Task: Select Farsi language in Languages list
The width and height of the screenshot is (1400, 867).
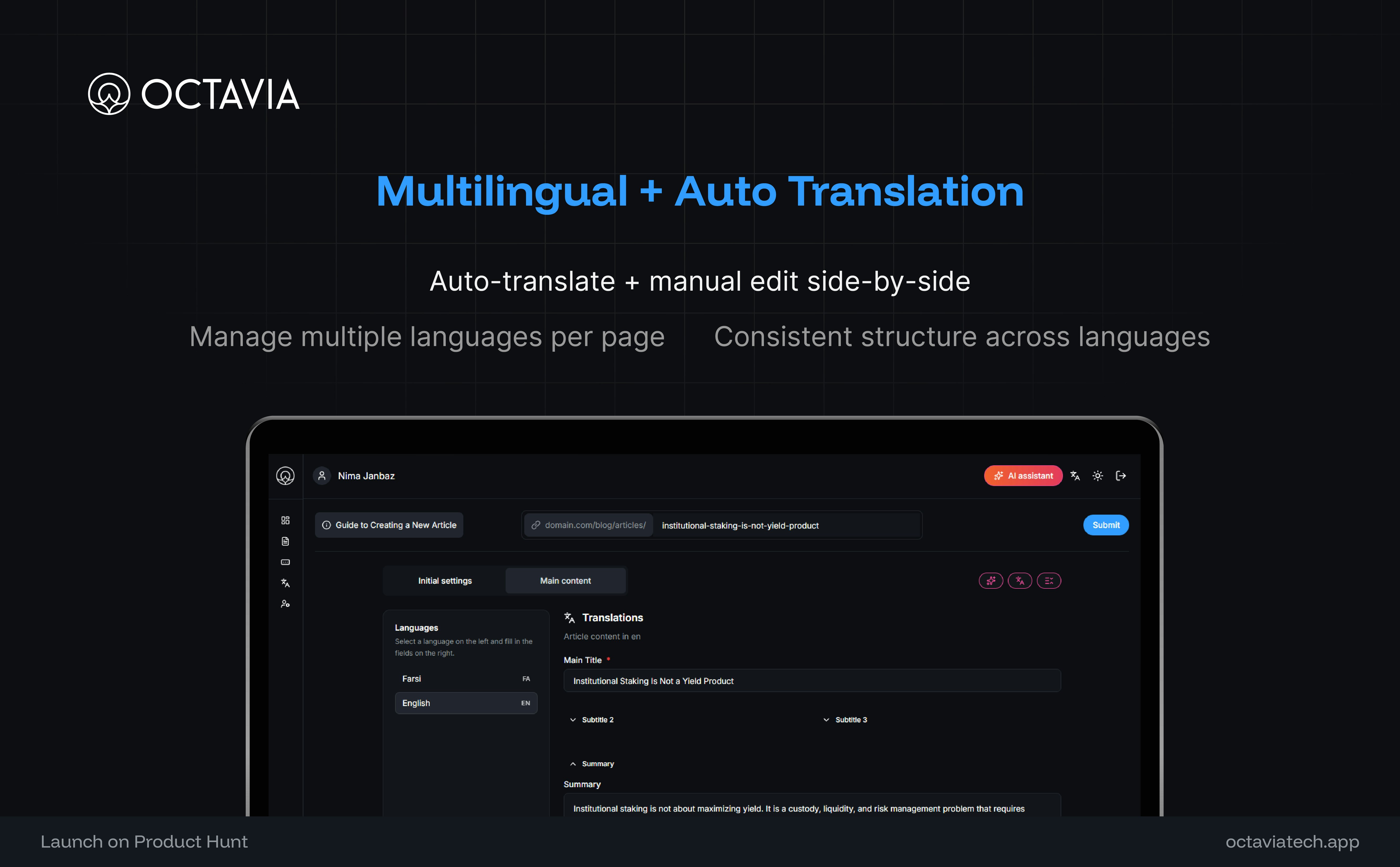Action: pyautogui.click(x=465, y=678)
